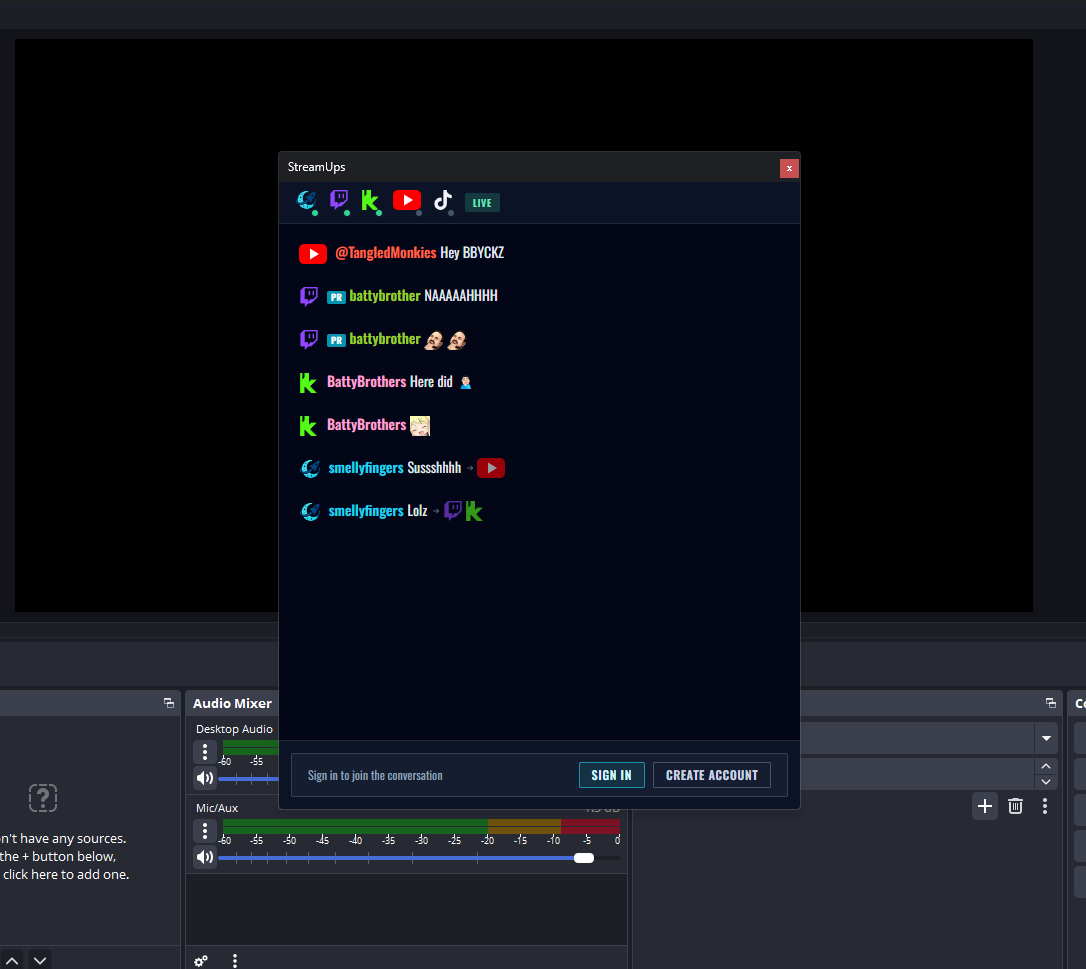This screenshot has width=1086, height=969.
Task: Click Kick icon beside BattyBrothers anime emote message
Action: (x=308, y=426)
